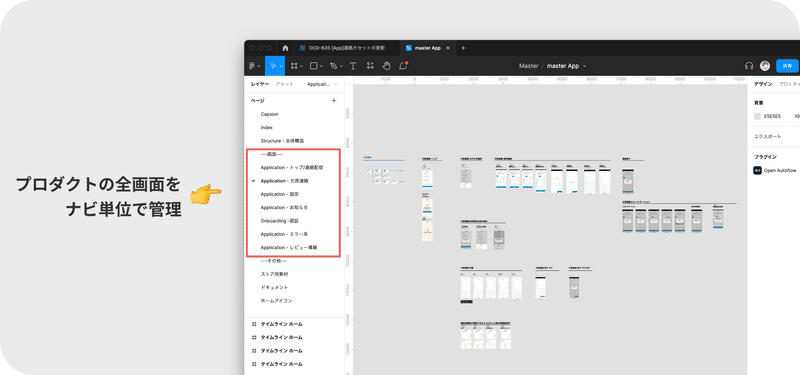Select the Pen tool
This screenshot has height=375, width=800.
334,66
